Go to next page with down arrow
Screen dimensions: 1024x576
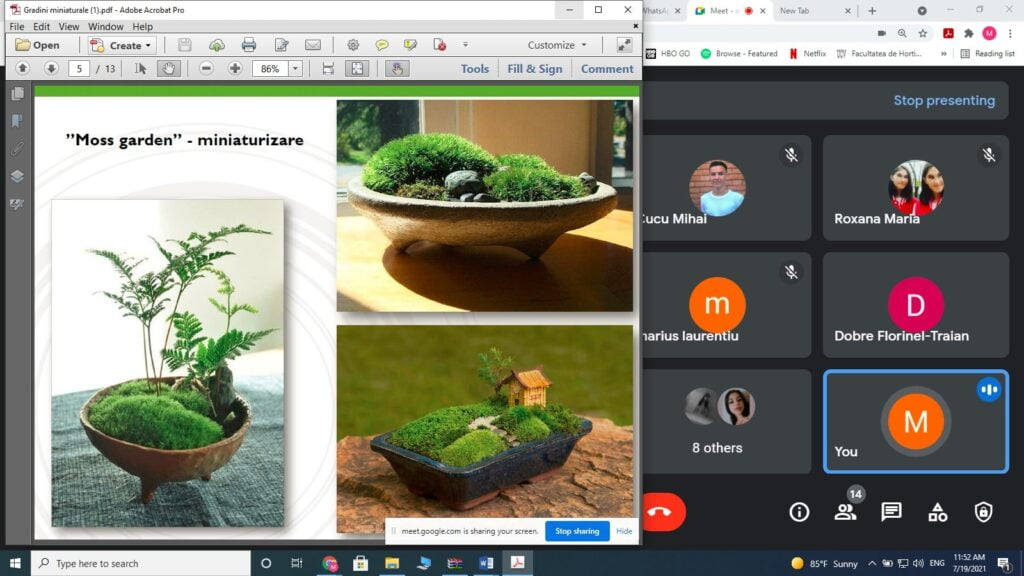[x=51, y=69]
